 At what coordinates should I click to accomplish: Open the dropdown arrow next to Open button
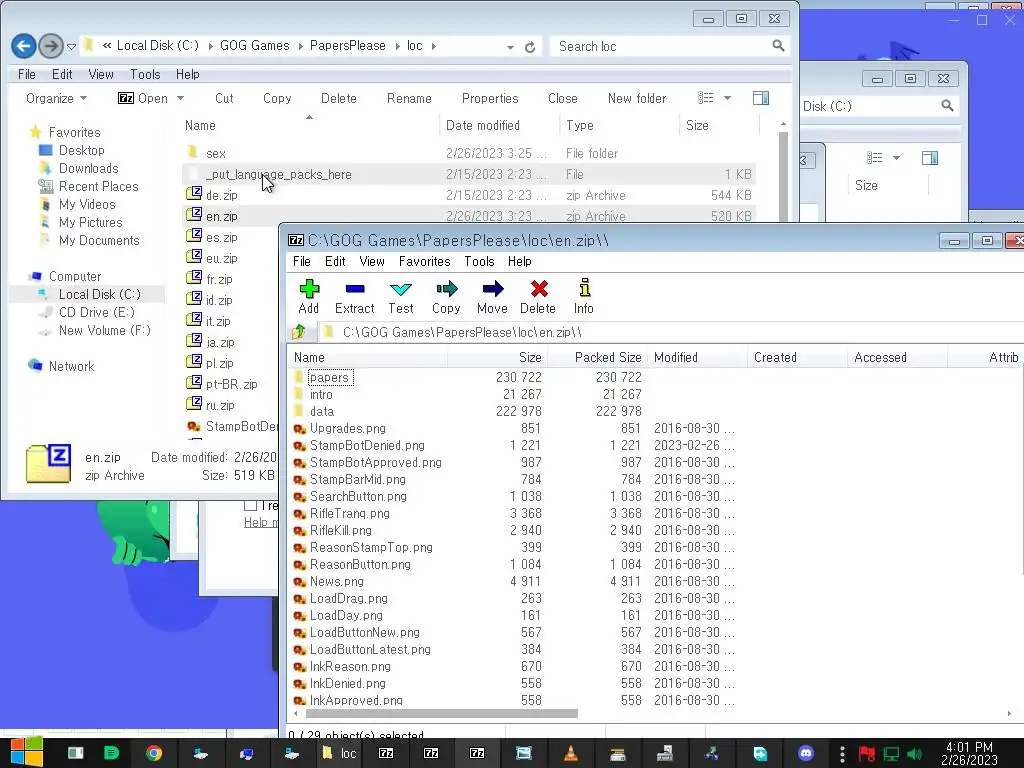[x=180, y=99]
